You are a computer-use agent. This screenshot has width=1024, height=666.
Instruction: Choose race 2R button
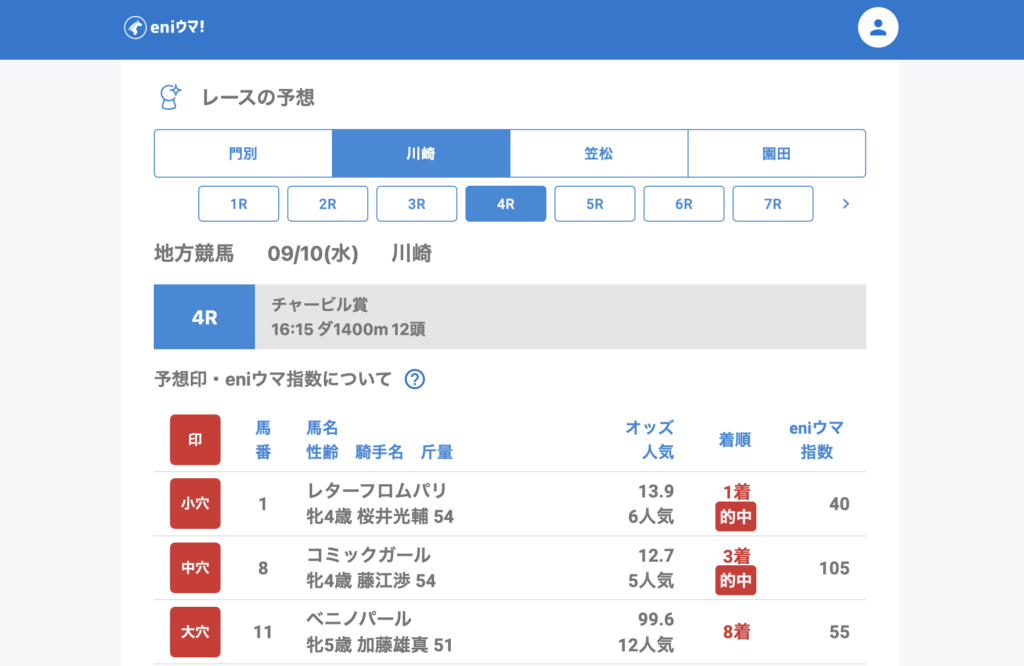(x=328, y=204)
